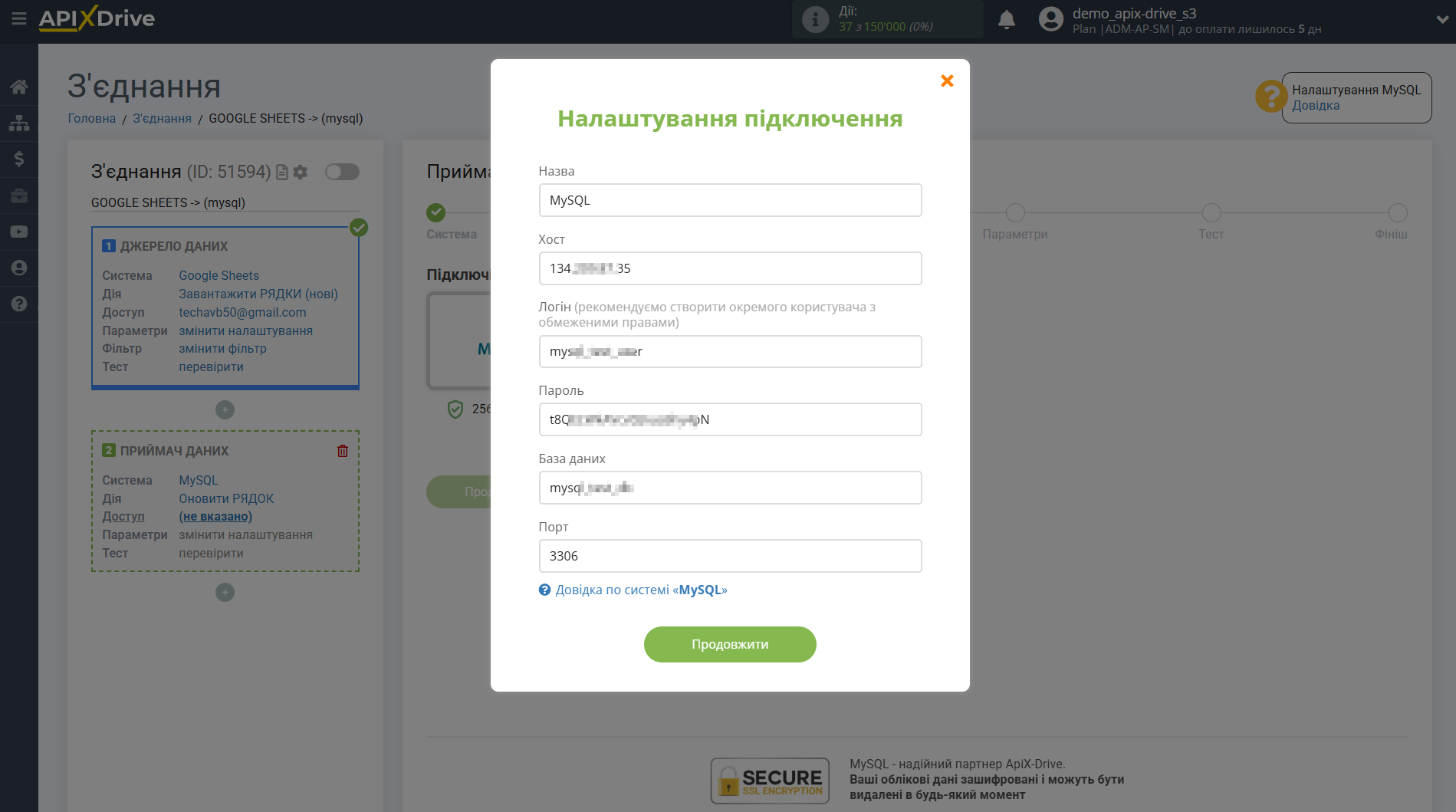
Task: Click the Параметри step marker
Action: pyautogui.click(x=1015, y=212)
